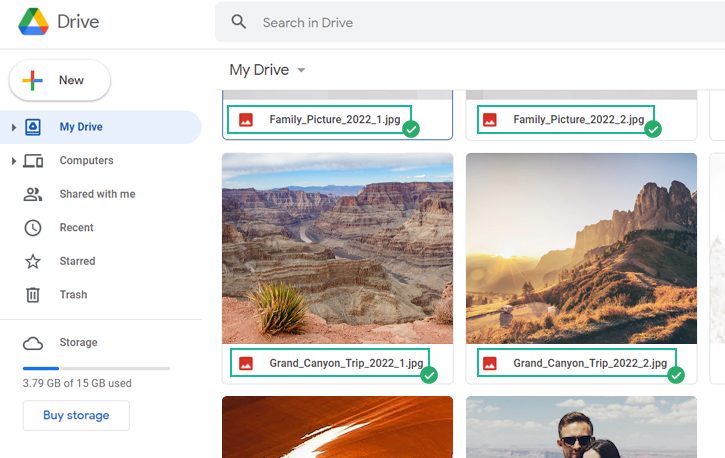This screenshot has width=725, height=458.
Task: Click green checkmark on Family_Picture_2022_1.jpg
Action: click(411, 129)
